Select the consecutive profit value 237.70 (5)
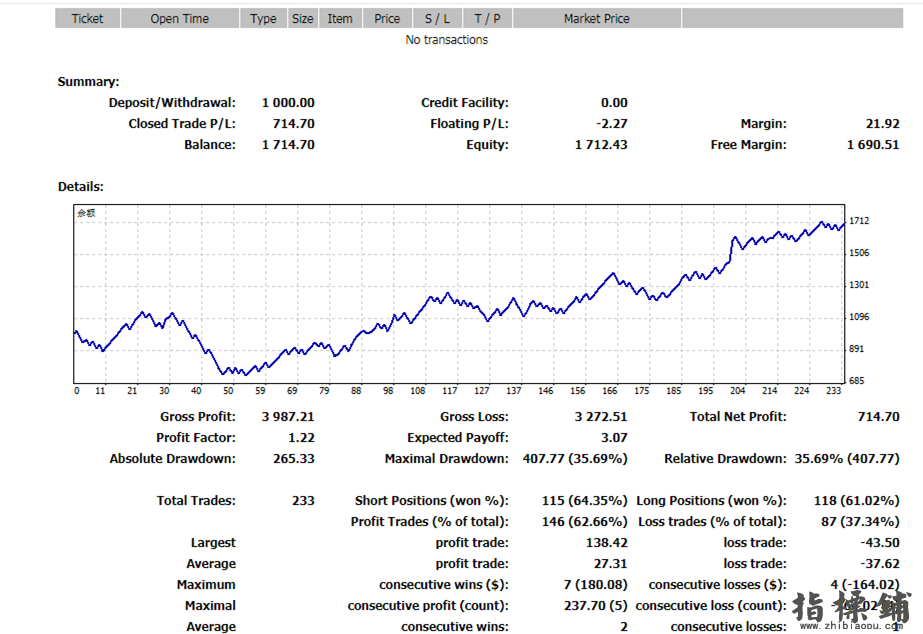Screen dimensions: 923x634 pyautogui.click(x=596, y=606)
